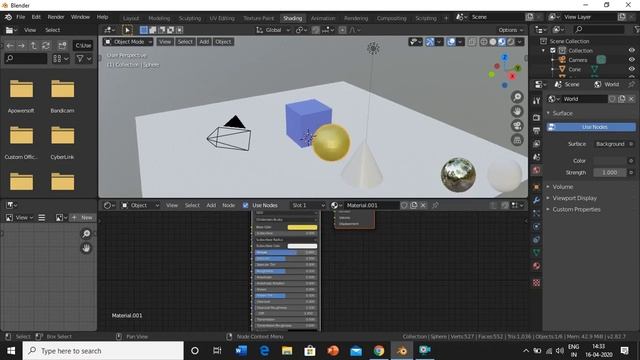The height and width of the screenshot is (360, 640).
Task: Open the Object Mode dropdown
Action: [128, 42]
